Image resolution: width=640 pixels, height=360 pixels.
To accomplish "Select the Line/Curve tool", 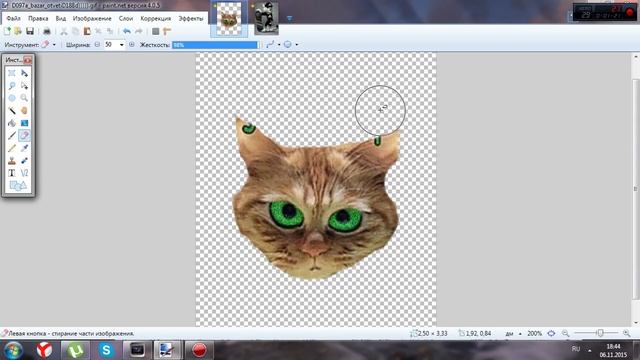I will [x=24, y=173].
